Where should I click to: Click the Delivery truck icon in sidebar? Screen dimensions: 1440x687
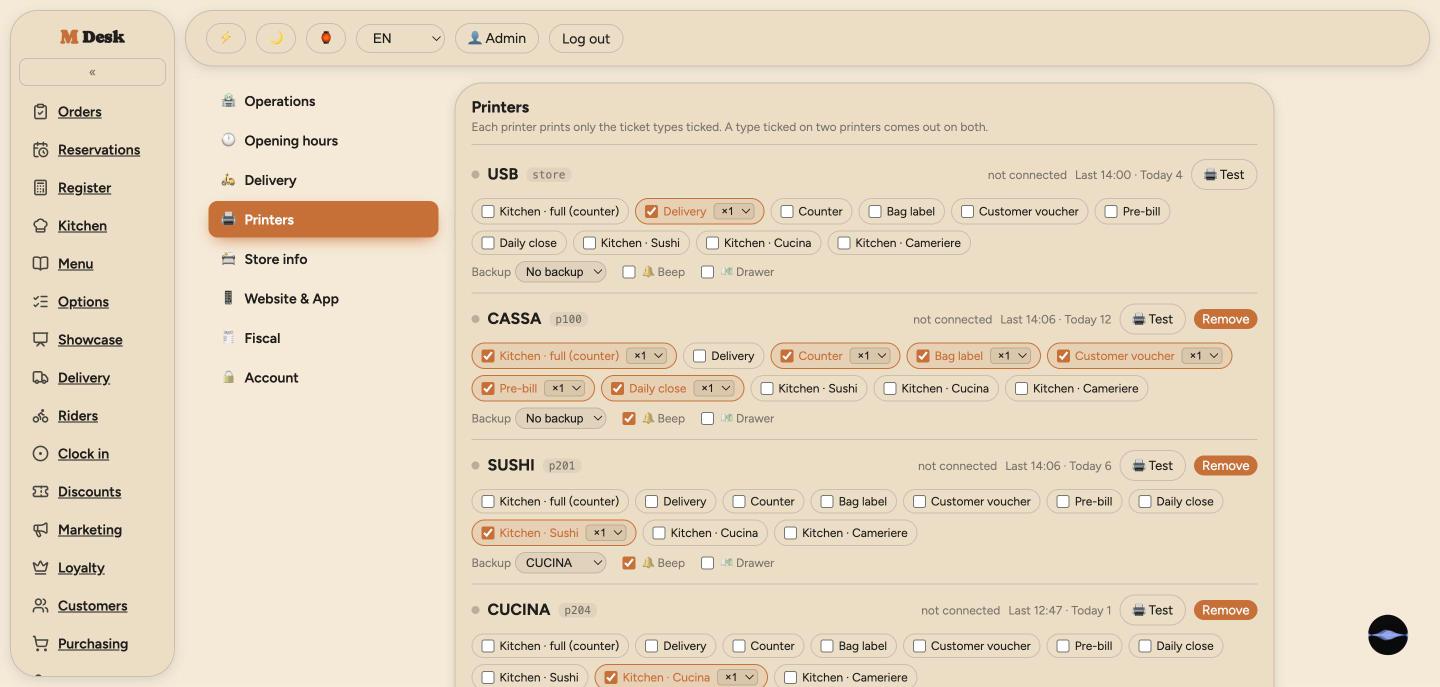tap(40, 378)
